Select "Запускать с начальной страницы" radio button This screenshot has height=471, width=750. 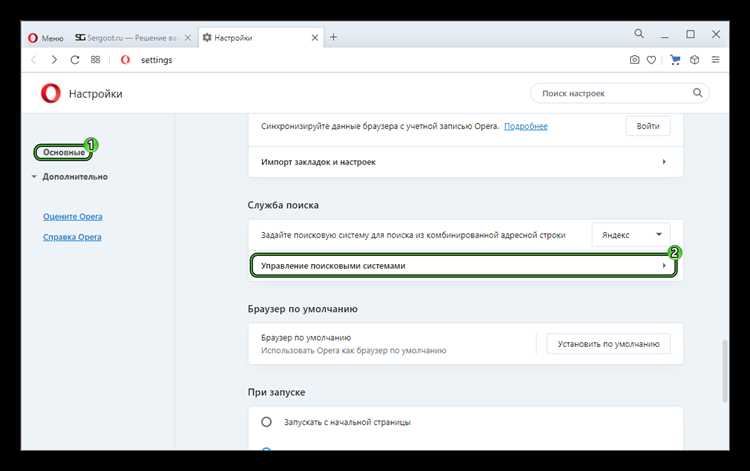click(x=267, y=422)
